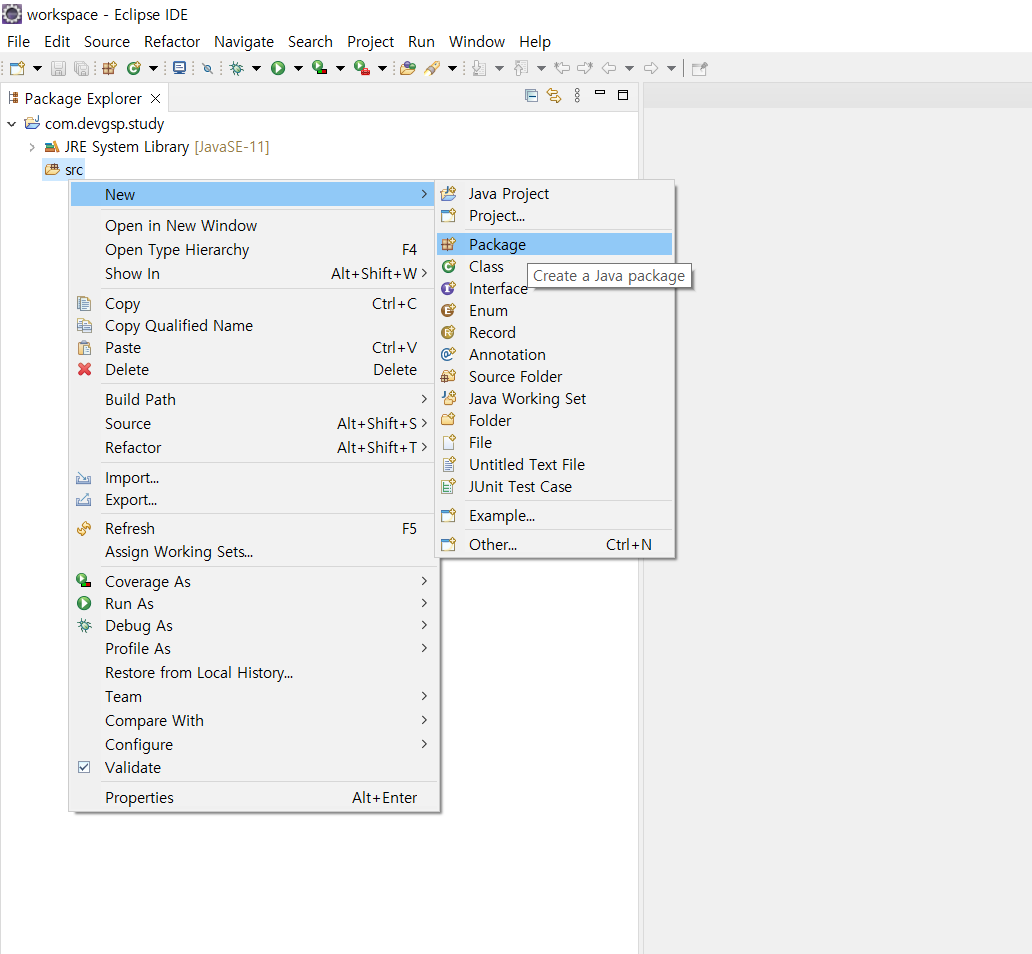Choose Source Folder from the New submenu

click(554, 377)
